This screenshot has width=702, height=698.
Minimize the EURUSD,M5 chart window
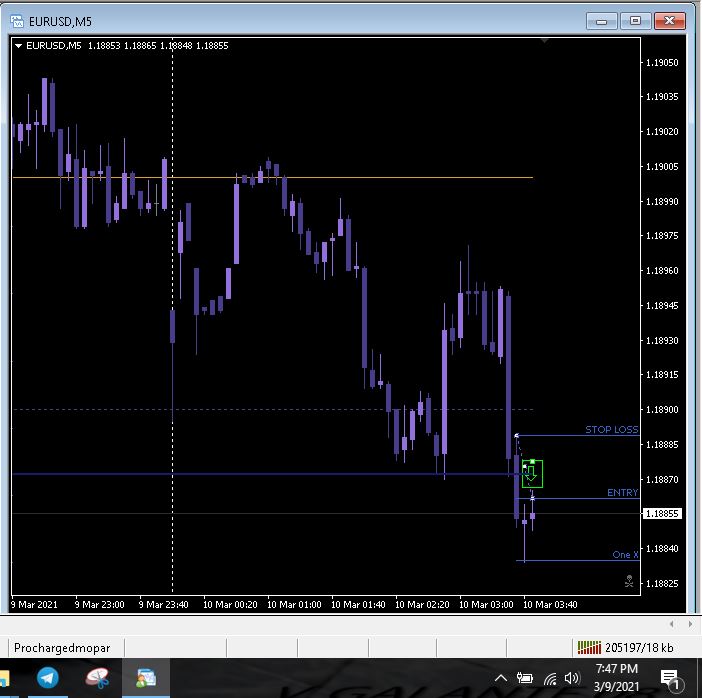tap(601, 21)
